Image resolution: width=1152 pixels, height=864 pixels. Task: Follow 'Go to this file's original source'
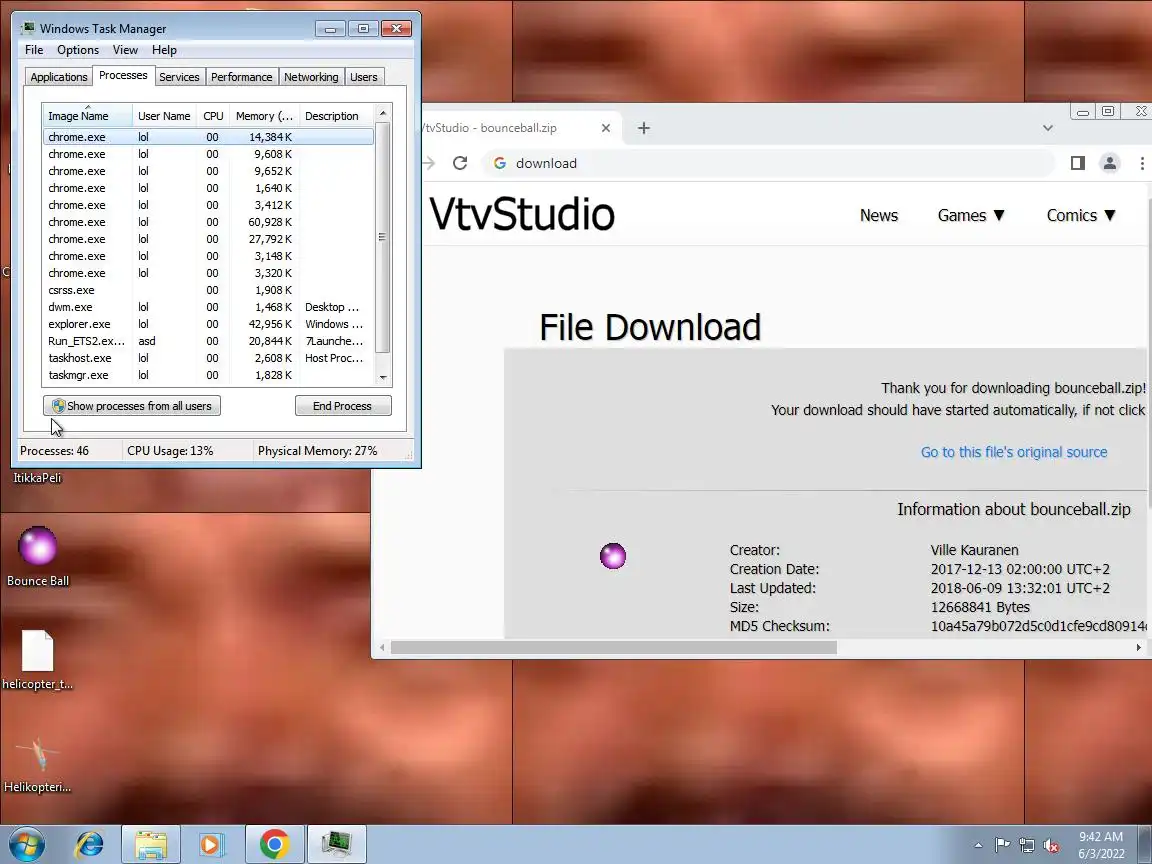coord(1014,452)
